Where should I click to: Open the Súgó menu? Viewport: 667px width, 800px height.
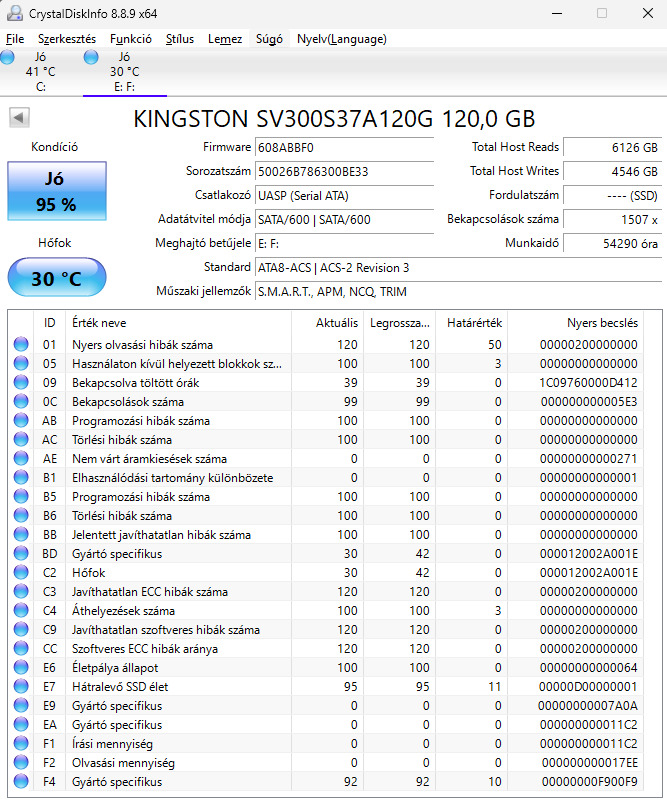click(x=269, y=39)
